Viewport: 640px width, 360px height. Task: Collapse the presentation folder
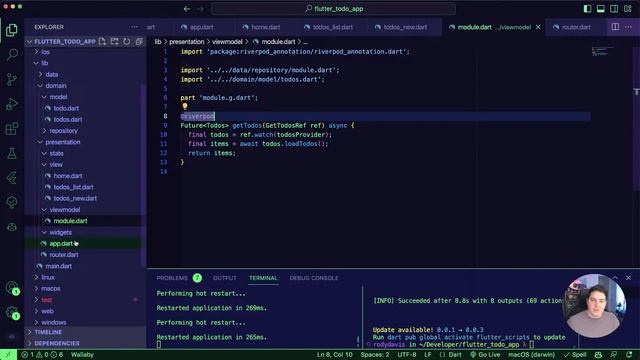(63, 142)
